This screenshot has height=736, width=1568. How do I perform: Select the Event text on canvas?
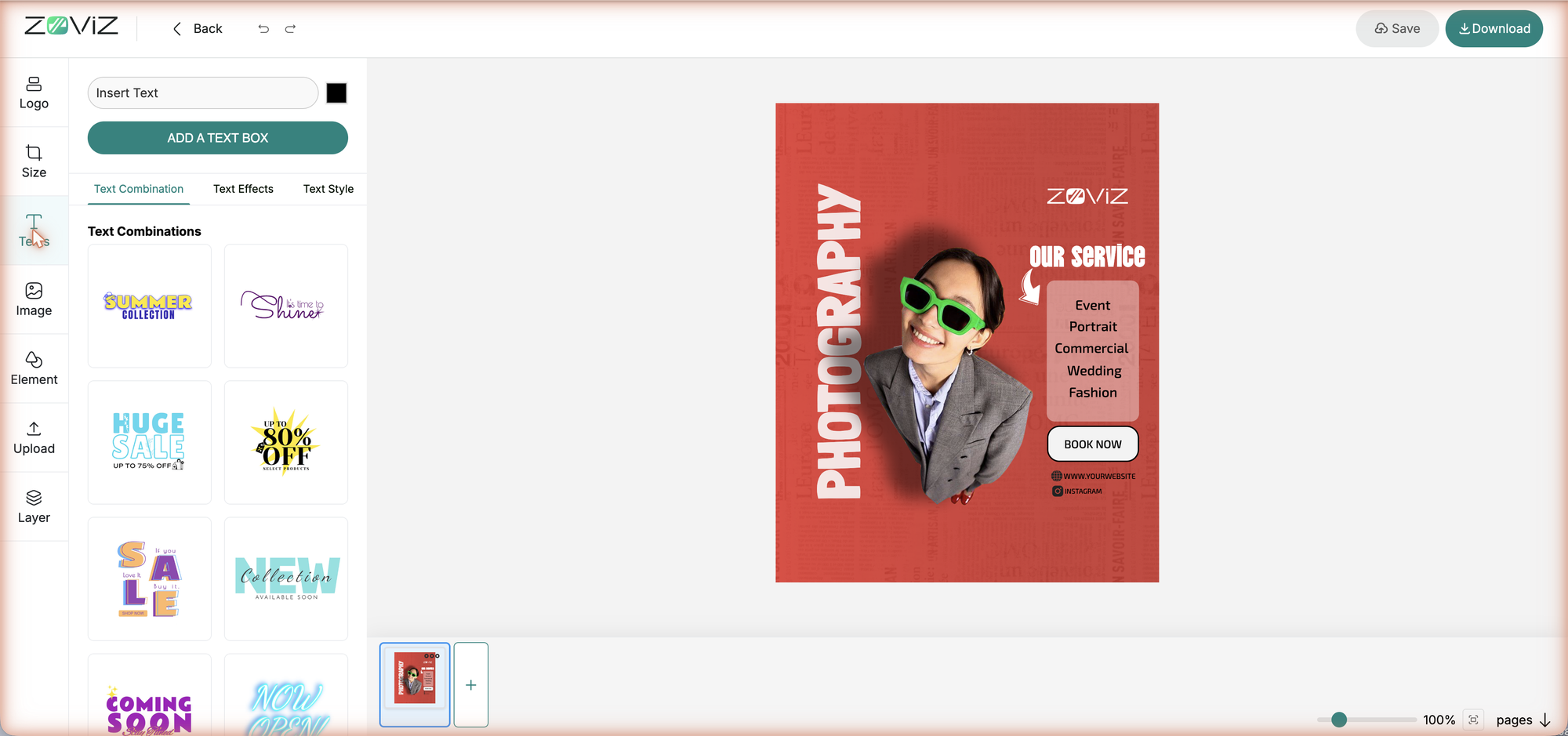pos(1093,305)
